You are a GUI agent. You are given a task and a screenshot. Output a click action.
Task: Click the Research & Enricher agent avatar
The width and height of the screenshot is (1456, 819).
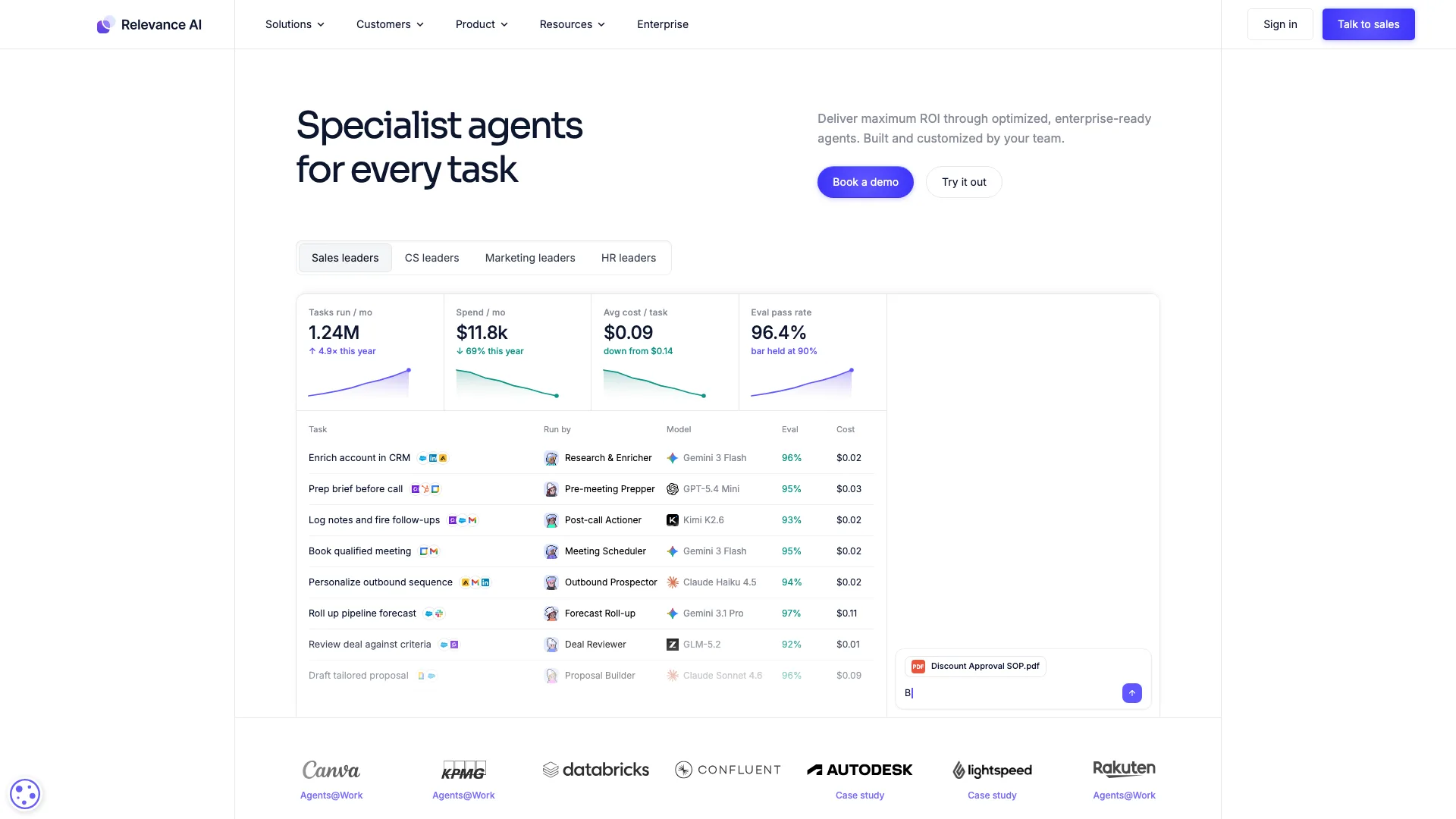(551, 458)
